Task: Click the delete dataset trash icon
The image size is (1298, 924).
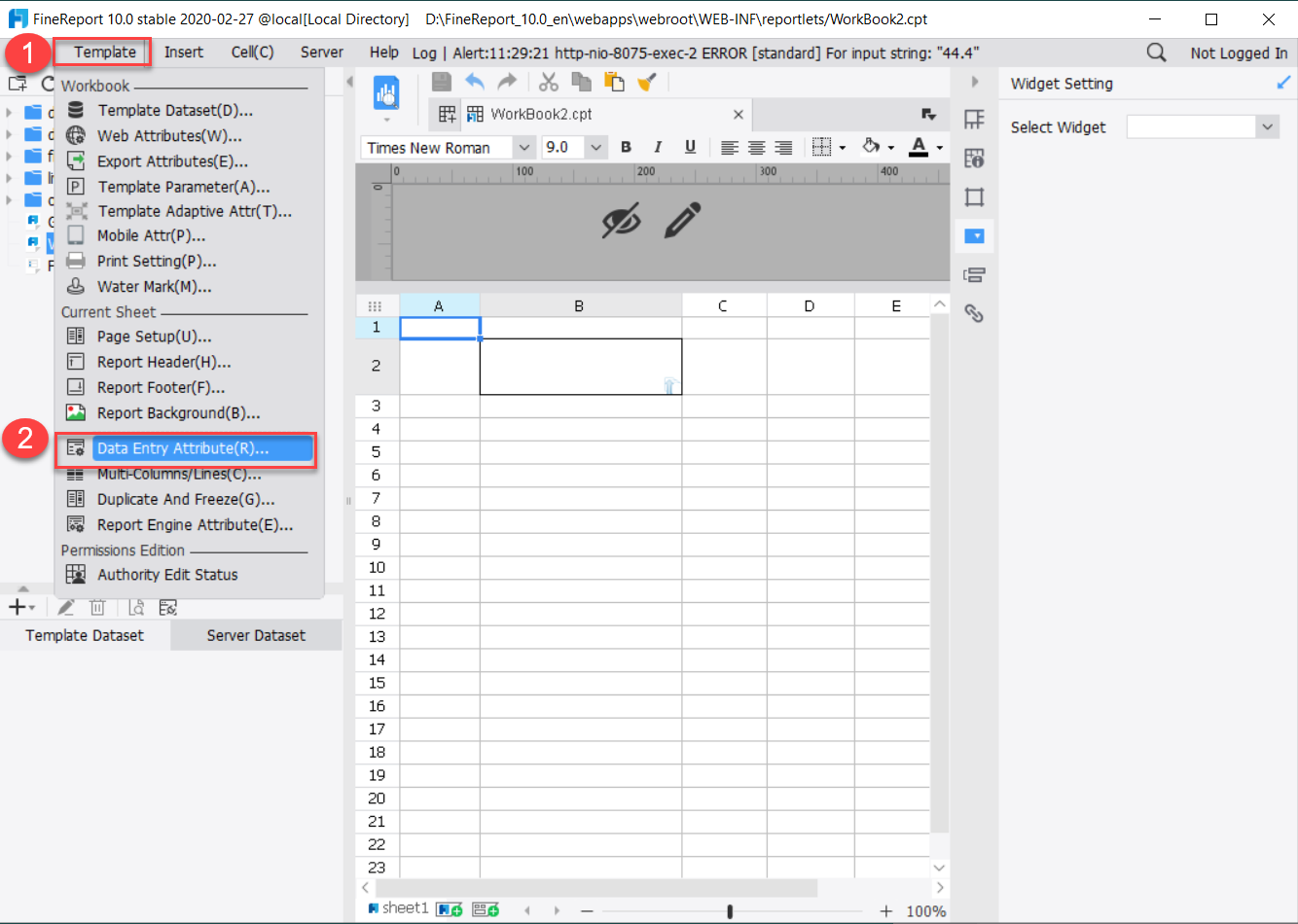Action: [x=97, y=607]
